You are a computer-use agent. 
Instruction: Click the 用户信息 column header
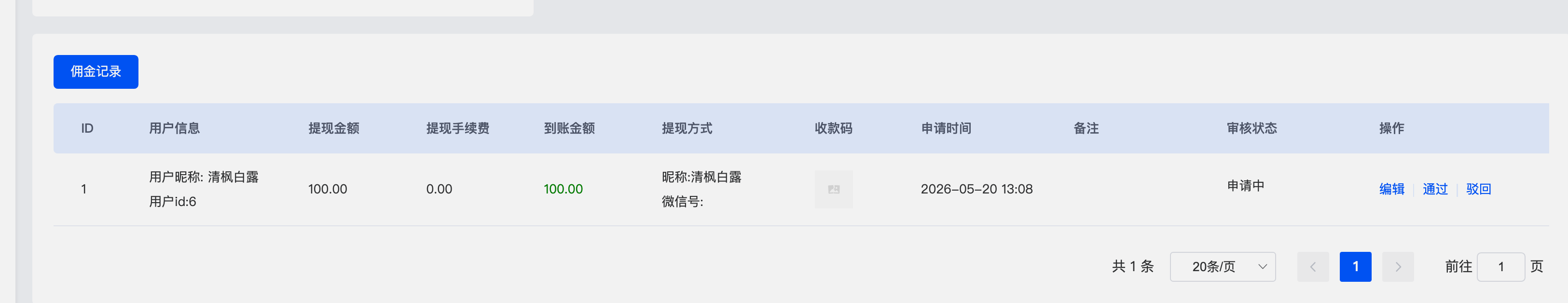point(174,128)
